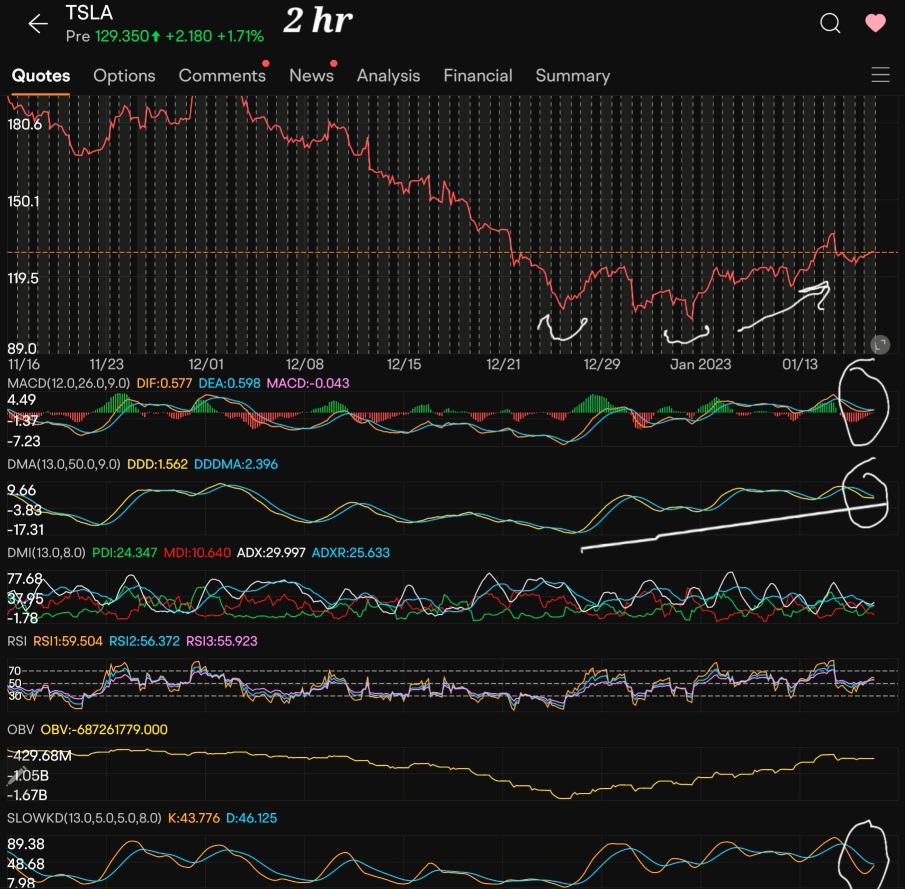Open the Financial tab
Image resolution: width=905 pixels, height=889 pixels.
tap(478, 76)
